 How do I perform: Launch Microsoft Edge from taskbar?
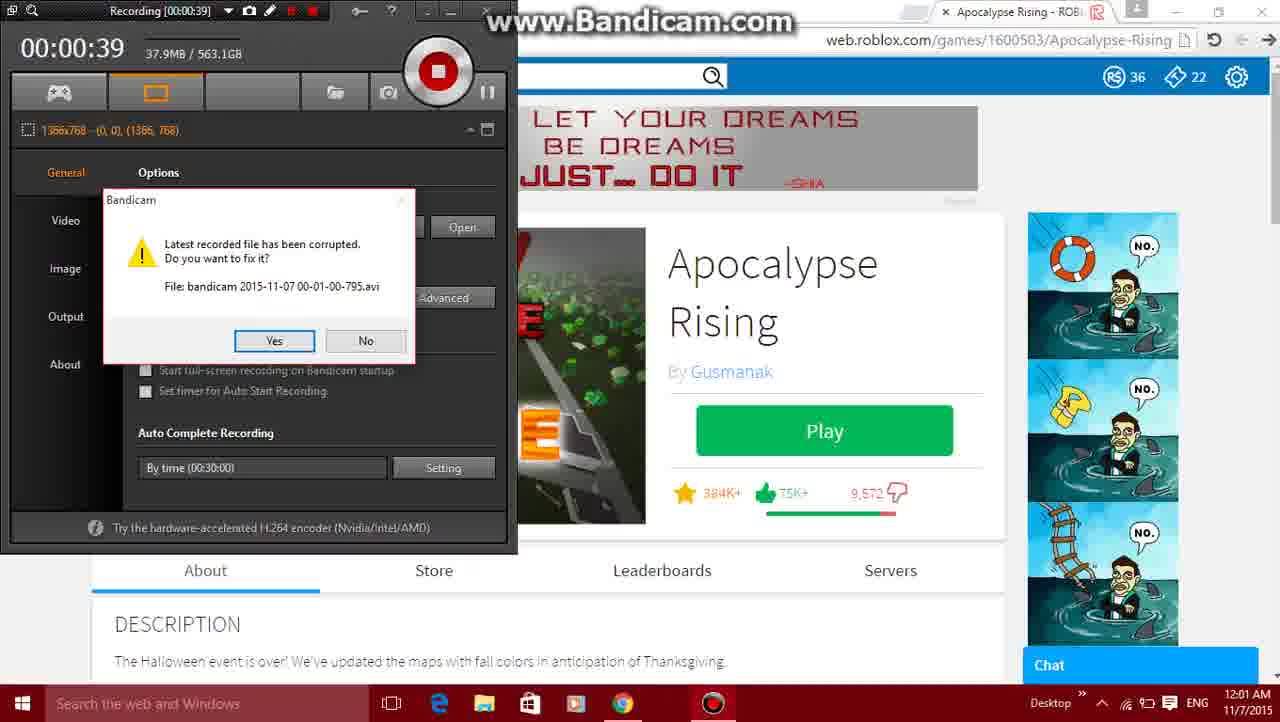click(439, 704)
